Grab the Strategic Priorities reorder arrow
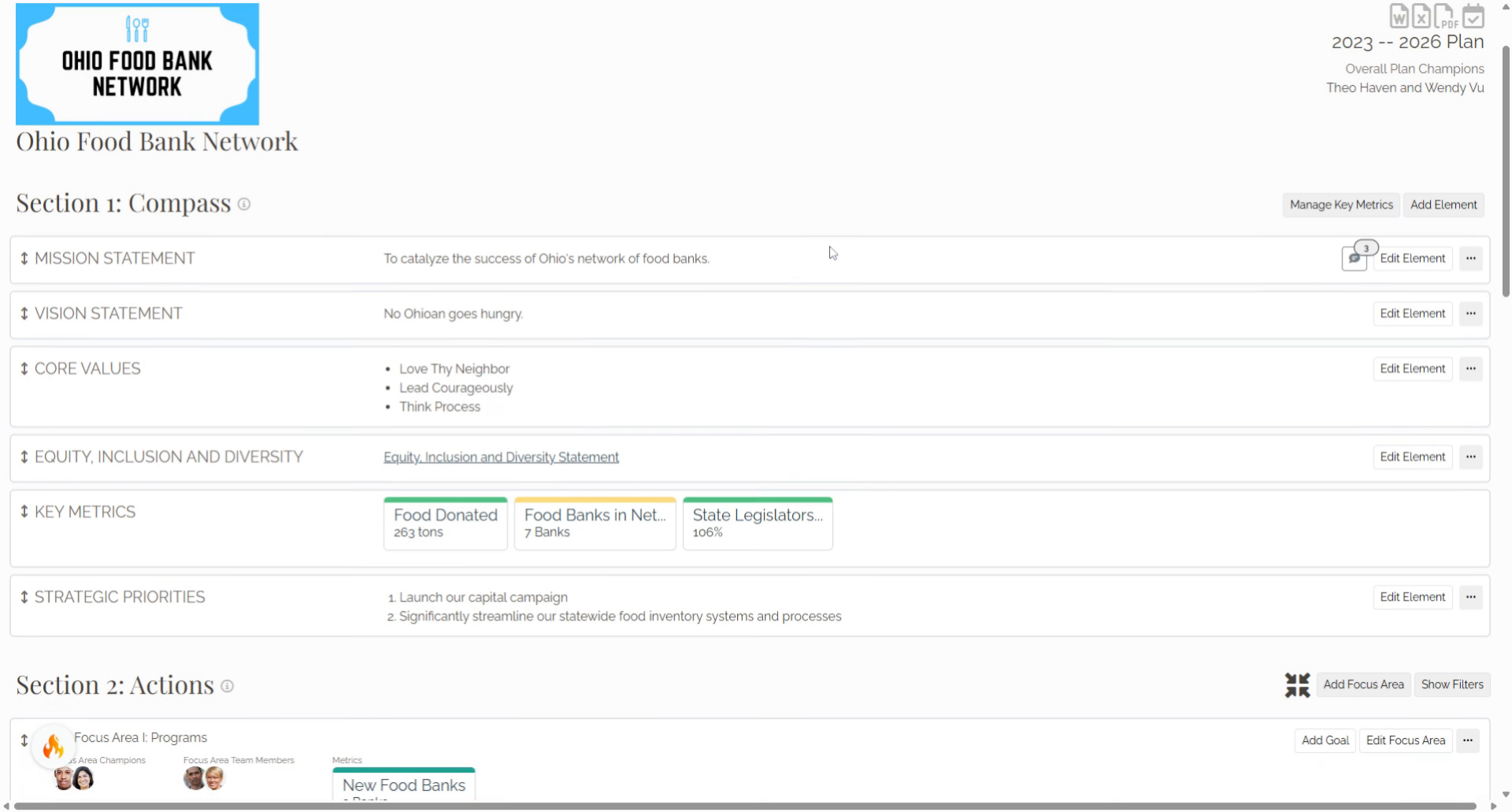 (x=24, y=597)
